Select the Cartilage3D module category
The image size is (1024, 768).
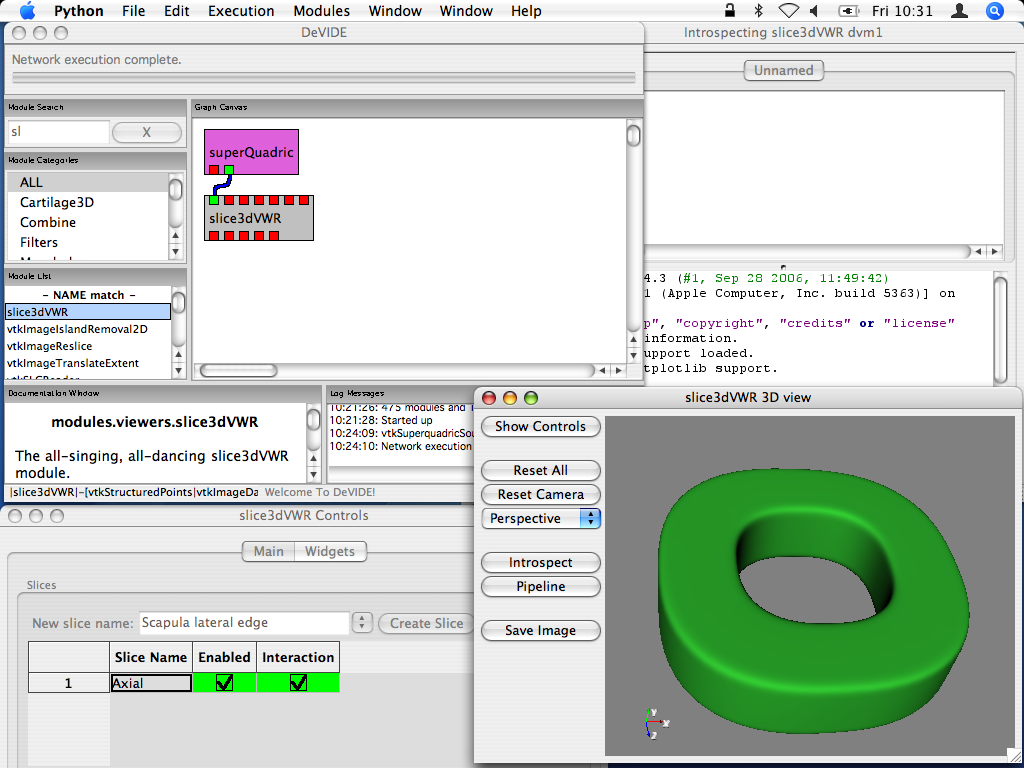[x=88, y=202]
